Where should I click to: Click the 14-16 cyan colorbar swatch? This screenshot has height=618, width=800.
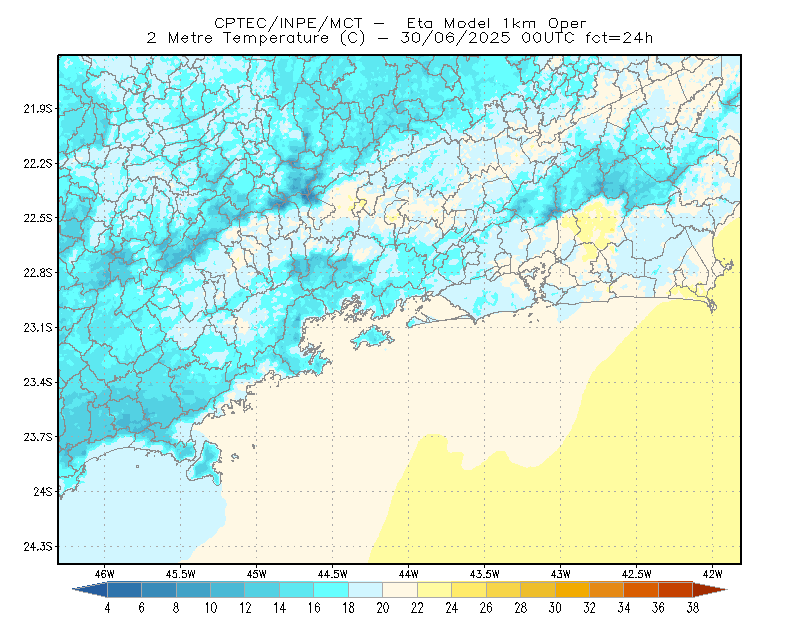297,590
